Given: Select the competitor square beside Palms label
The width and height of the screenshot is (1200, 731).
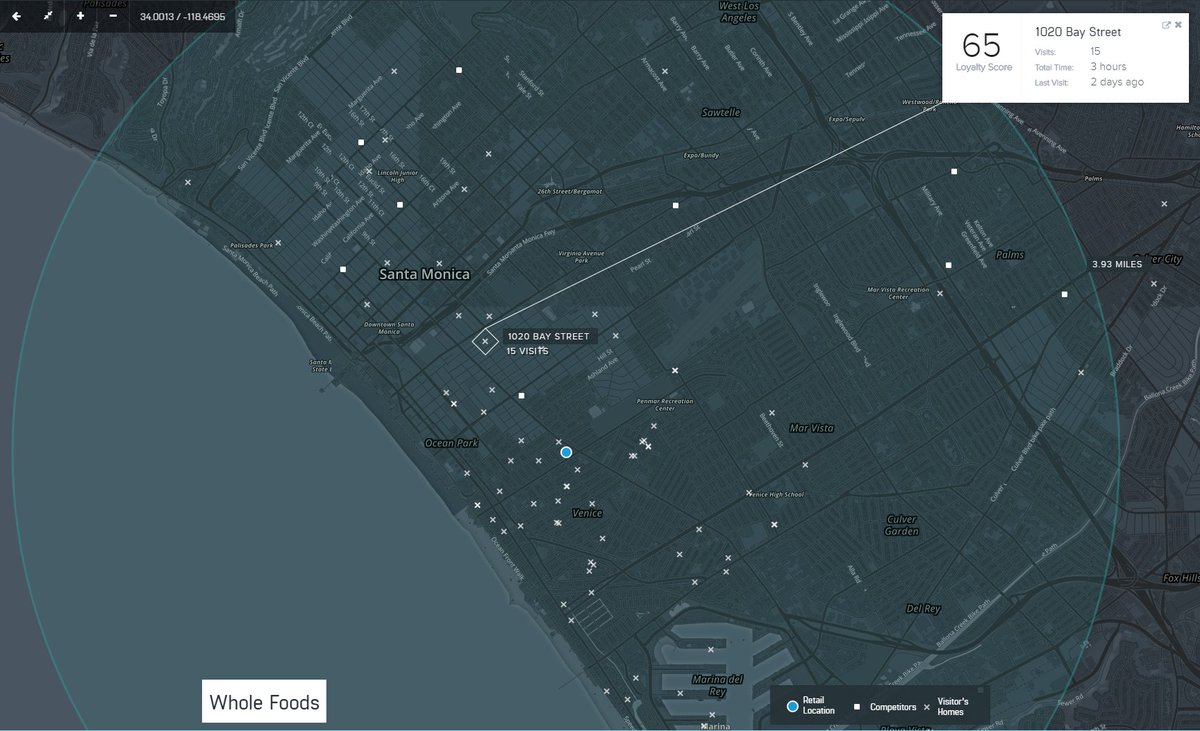Looking at the screenshot, I should tap(948, 265).
